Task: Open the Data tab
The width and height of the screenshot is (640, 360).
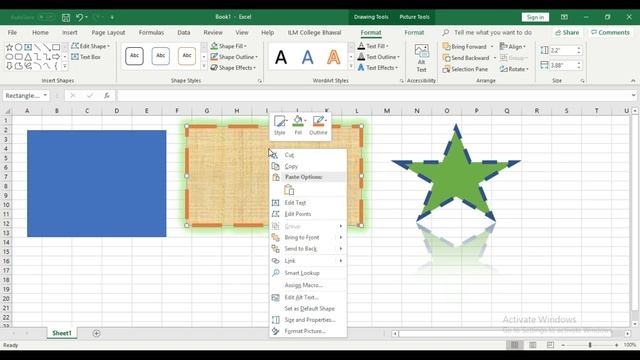Action: [x=184, y=32]
